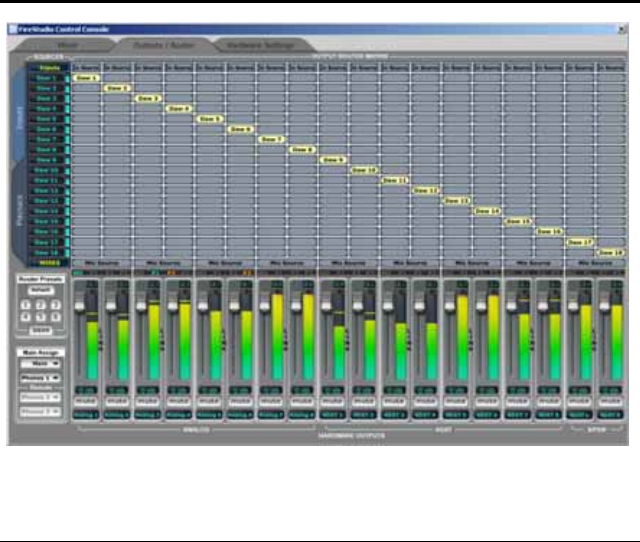Click the Save button under router presets
640x542 pixels.
[41, 328]
